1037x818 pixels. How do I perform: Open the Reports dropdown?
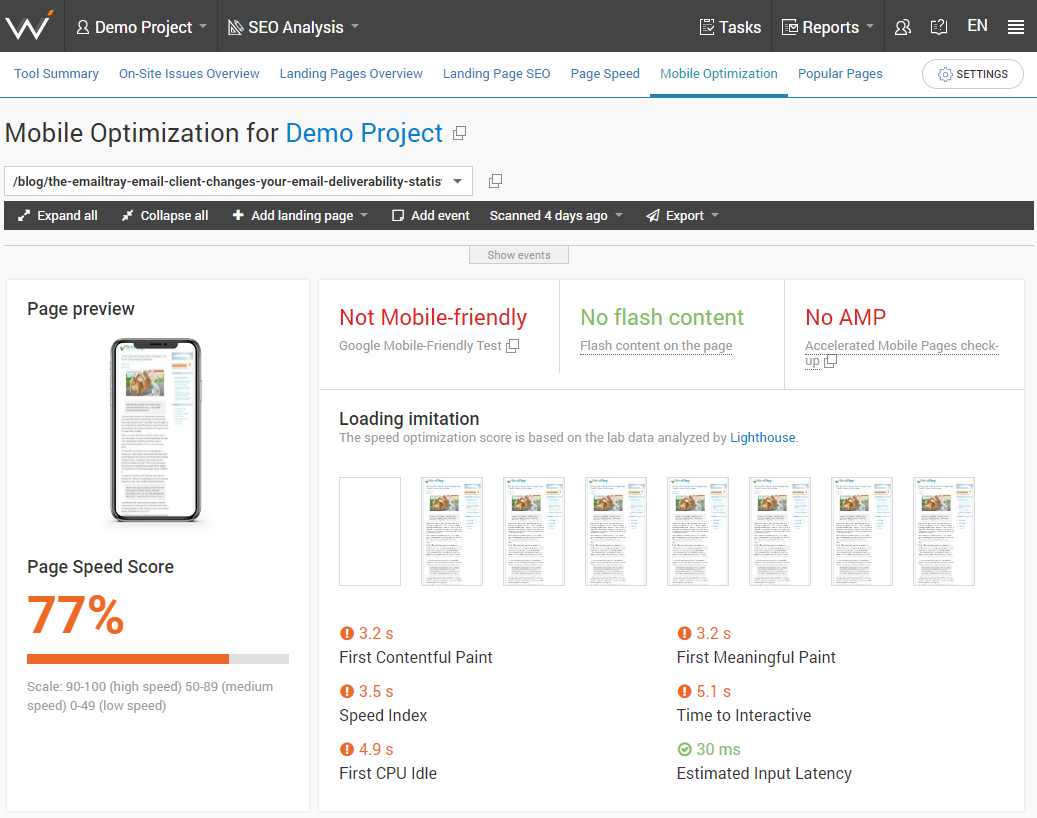click(x=828, y=27)
